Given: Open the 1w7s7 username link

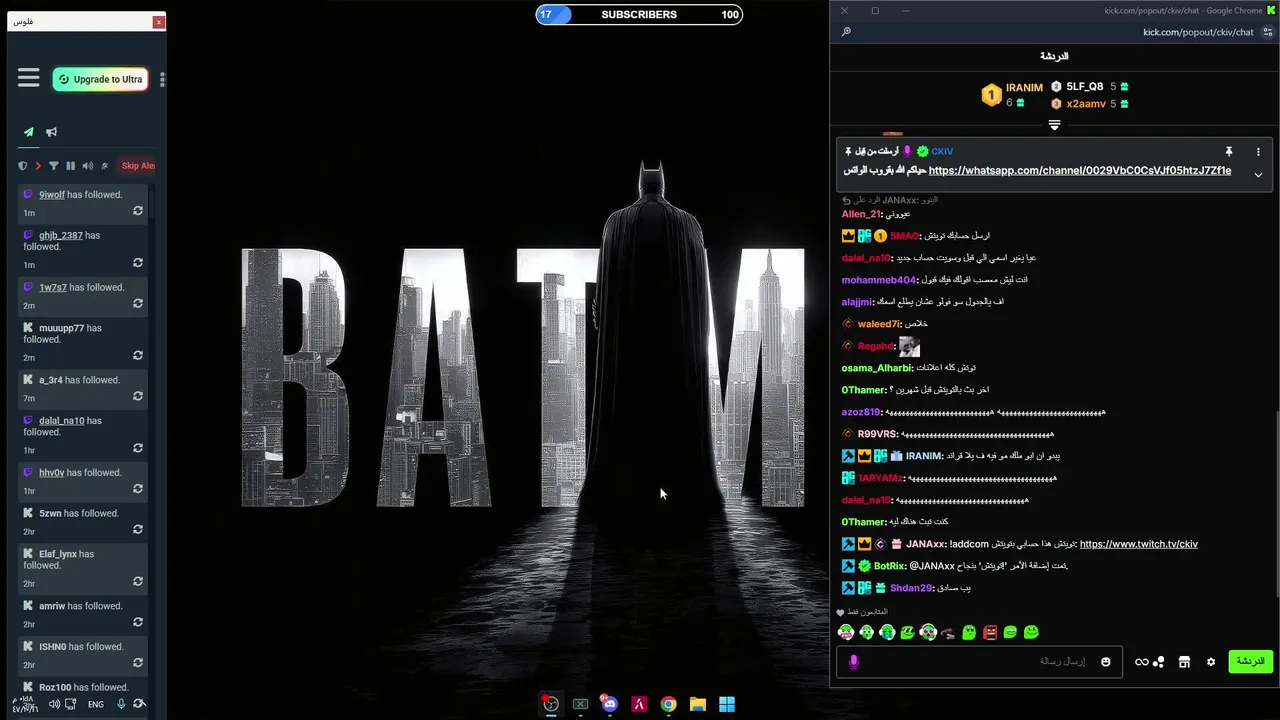Looking at the screenshot, I should [x=53, y=288].
